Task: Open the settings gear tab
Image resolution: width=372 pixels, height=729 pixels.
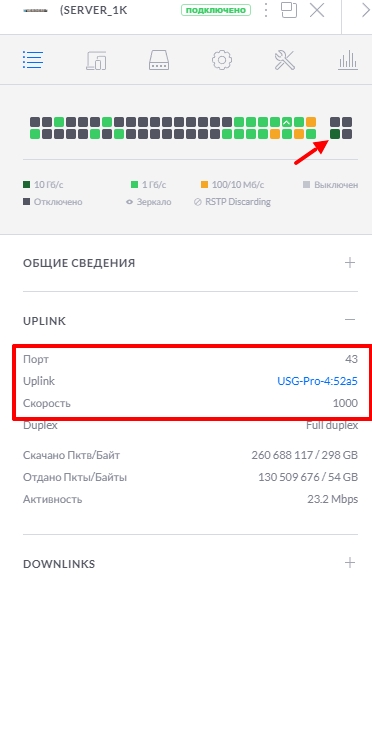Action: click(x=222, y=60)
